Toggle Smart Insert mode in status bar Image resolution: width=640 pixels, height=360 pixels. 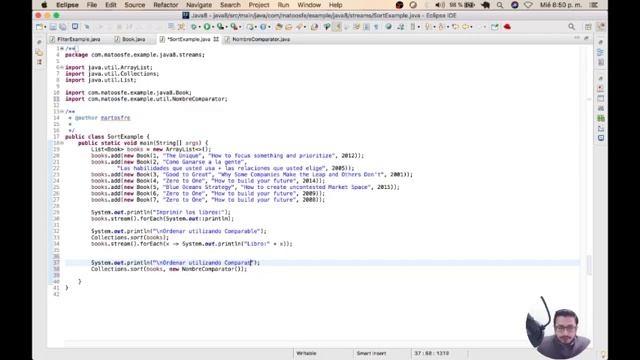click(x=371, y=353)
